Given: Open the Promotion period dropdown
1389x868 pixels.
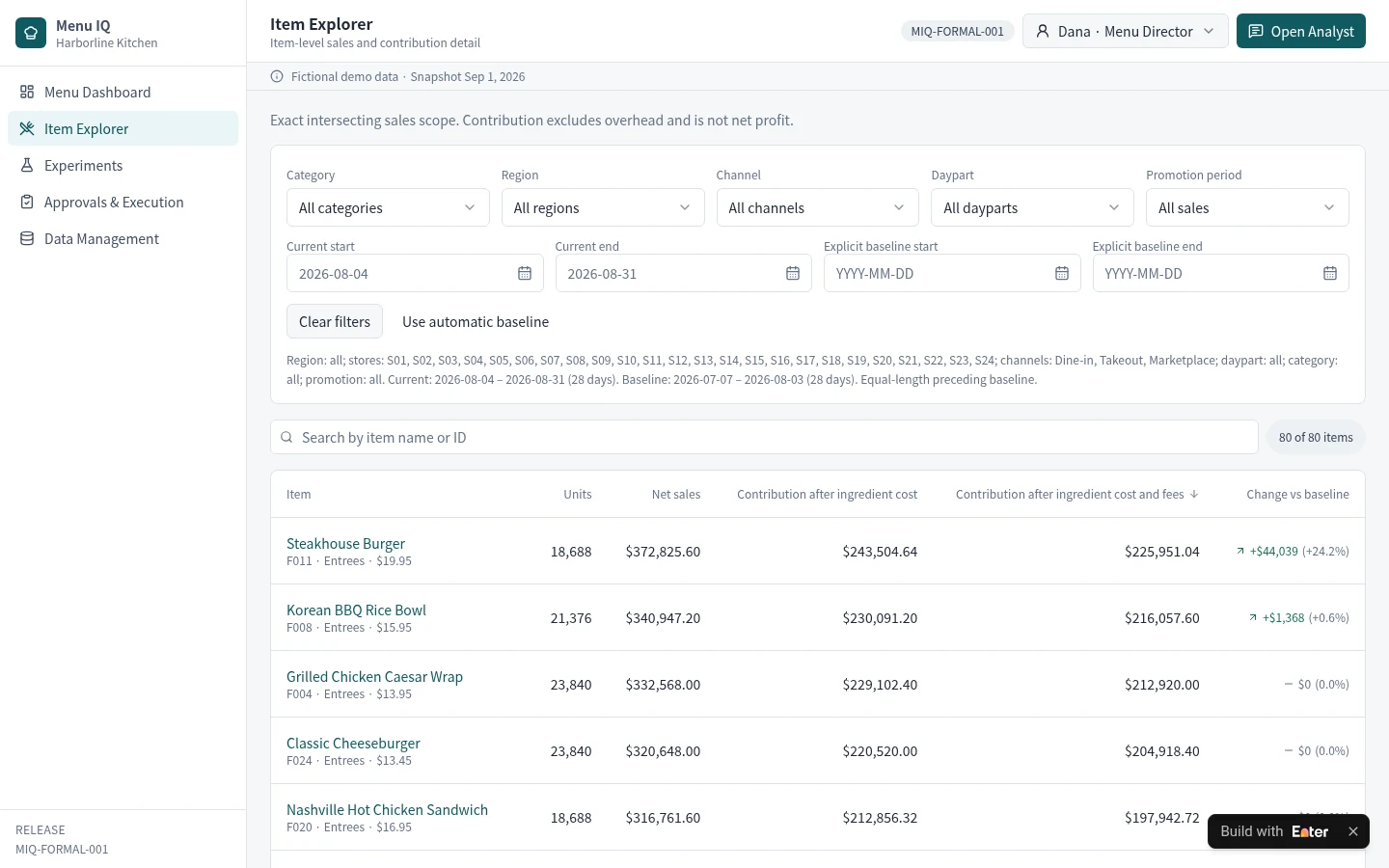Looking at the screenshot, I should click(1247, 207).
